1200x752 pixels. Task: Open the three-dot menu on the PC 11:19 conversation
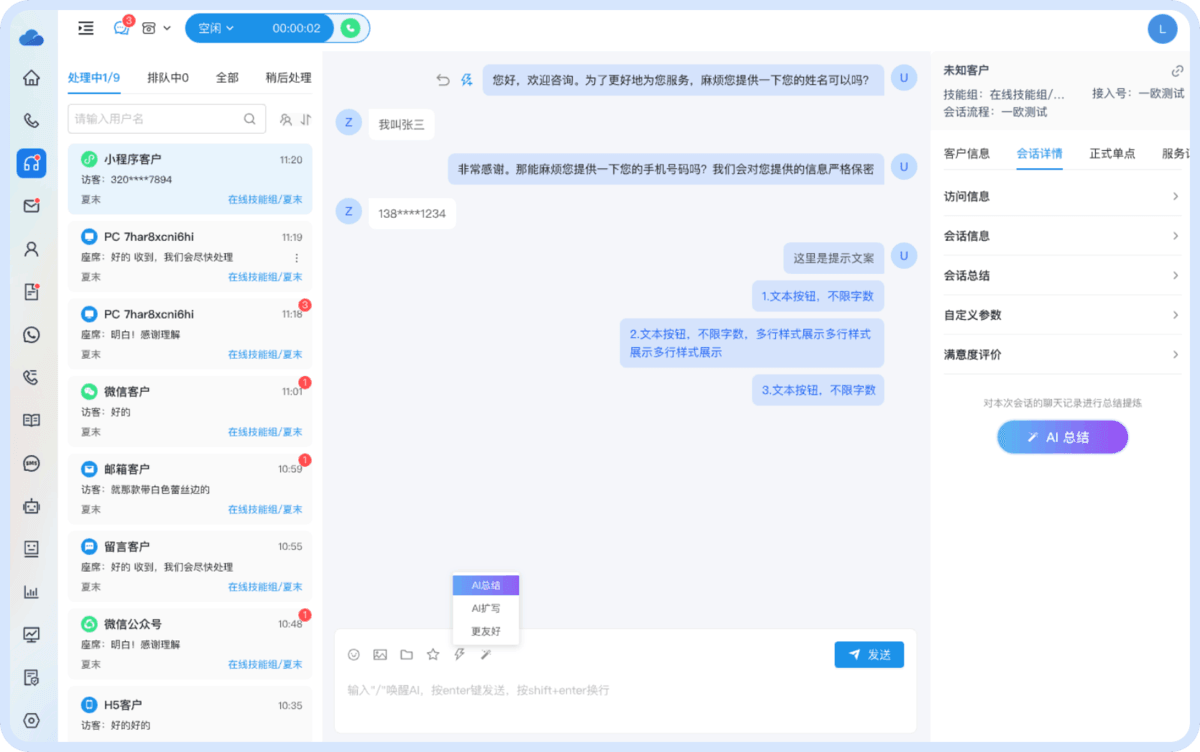tap(296, 258)
